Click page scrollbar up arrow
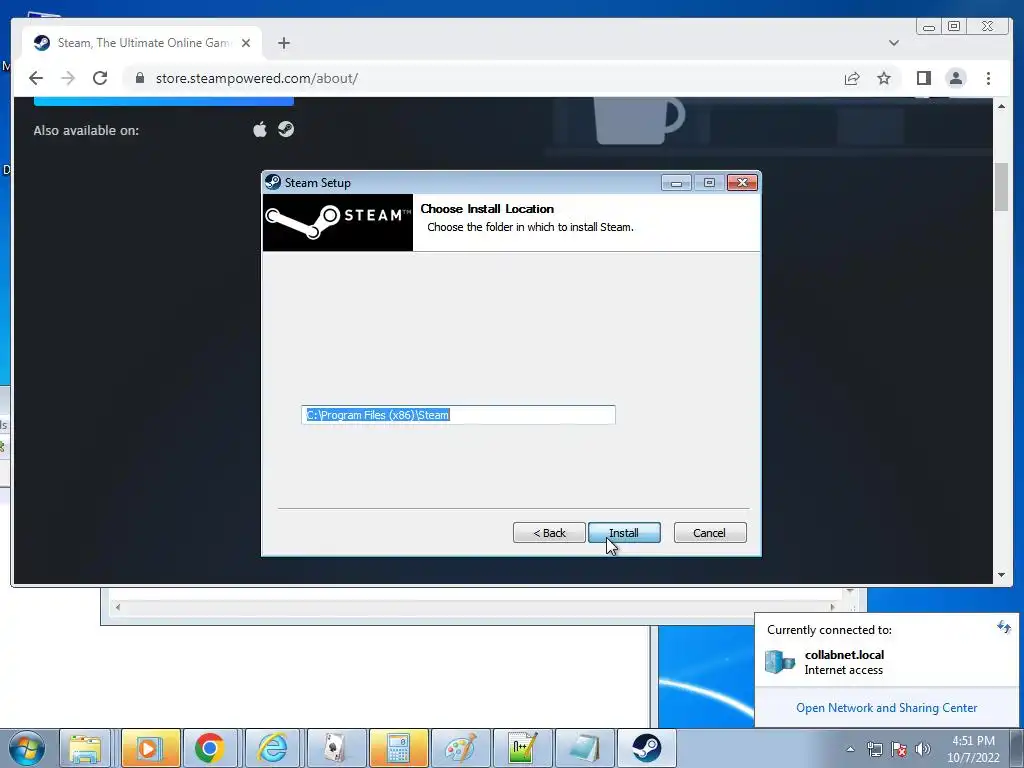Viewport: 1024px width, 768px height. click(x=1001, y=106)
